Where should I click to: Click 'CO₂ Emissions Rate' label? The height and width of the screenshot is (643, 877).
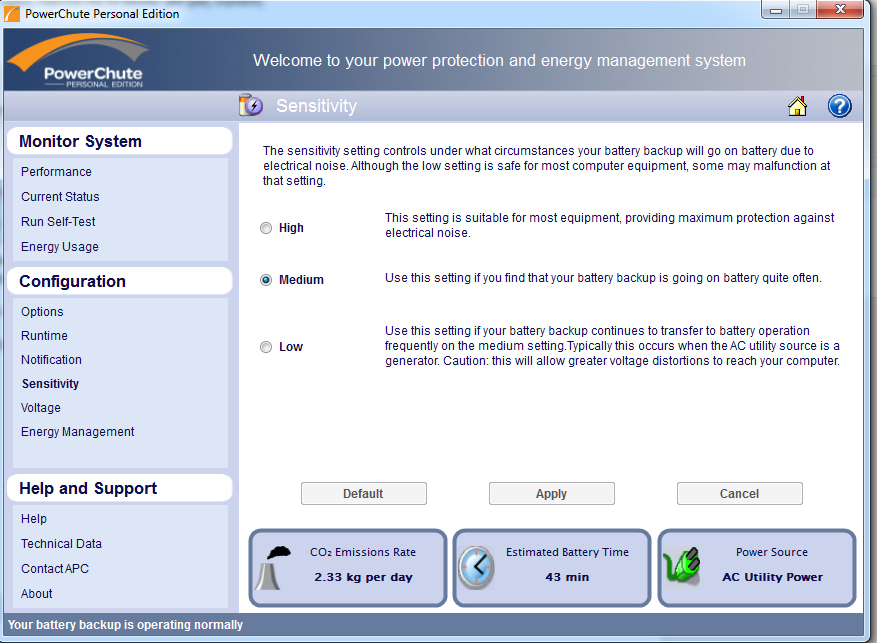363,552
